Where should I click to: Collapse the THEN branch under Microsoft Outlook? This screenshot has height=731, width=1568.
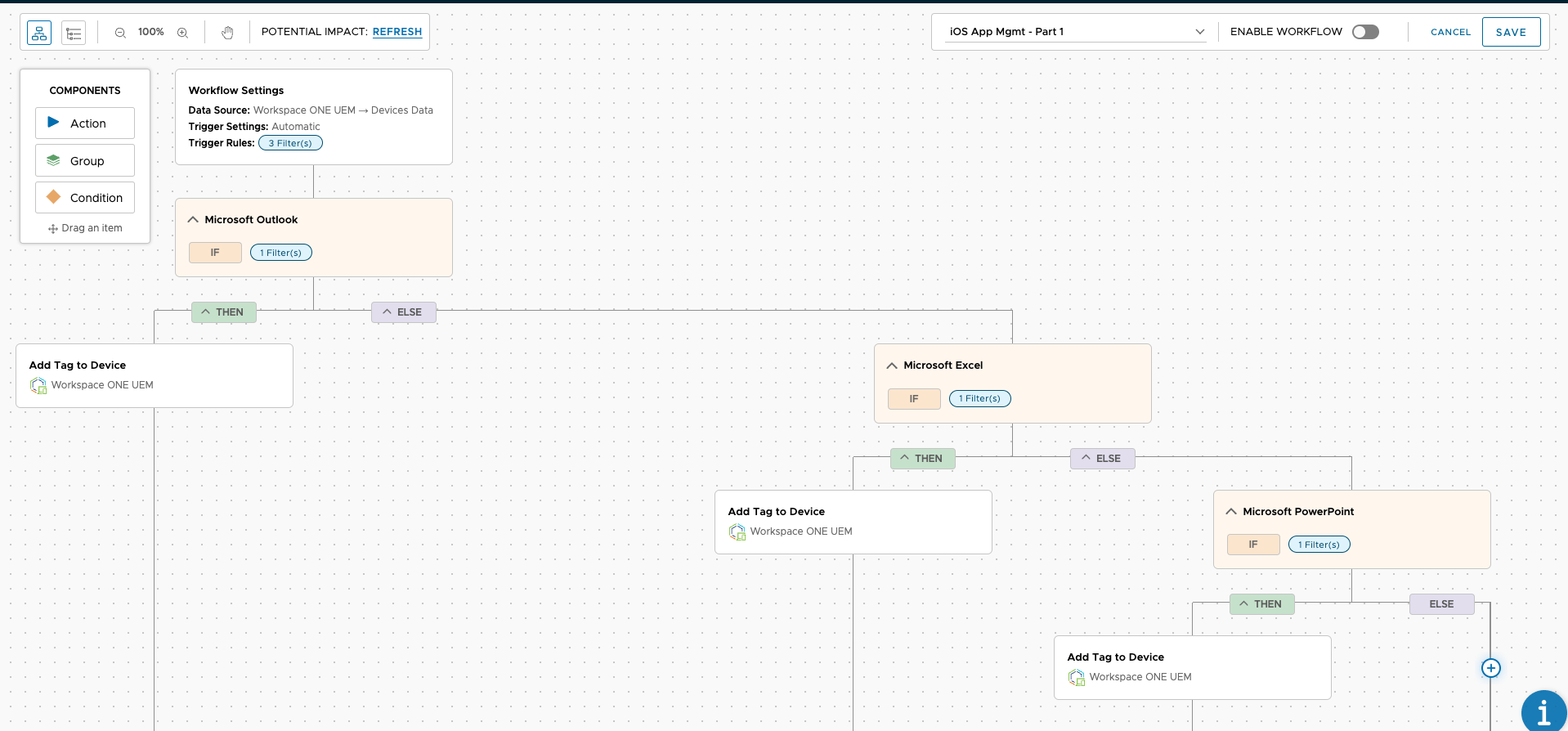(x=224, y=312)
